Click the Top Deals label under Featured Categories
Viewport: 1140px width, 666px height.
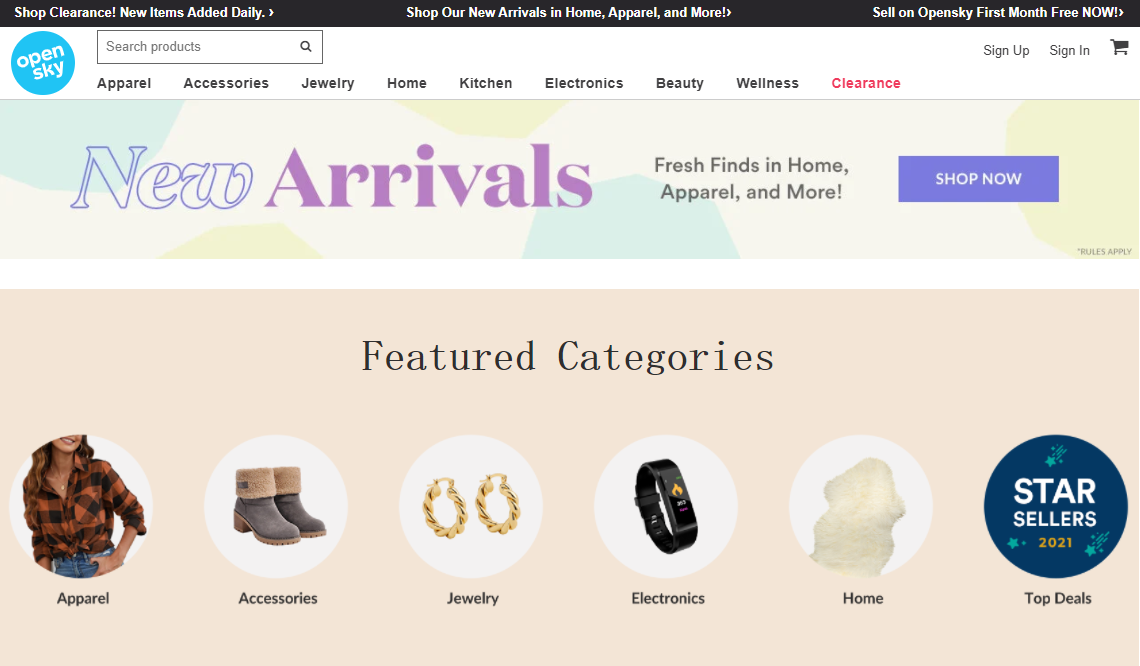[x=1058, y=598]
